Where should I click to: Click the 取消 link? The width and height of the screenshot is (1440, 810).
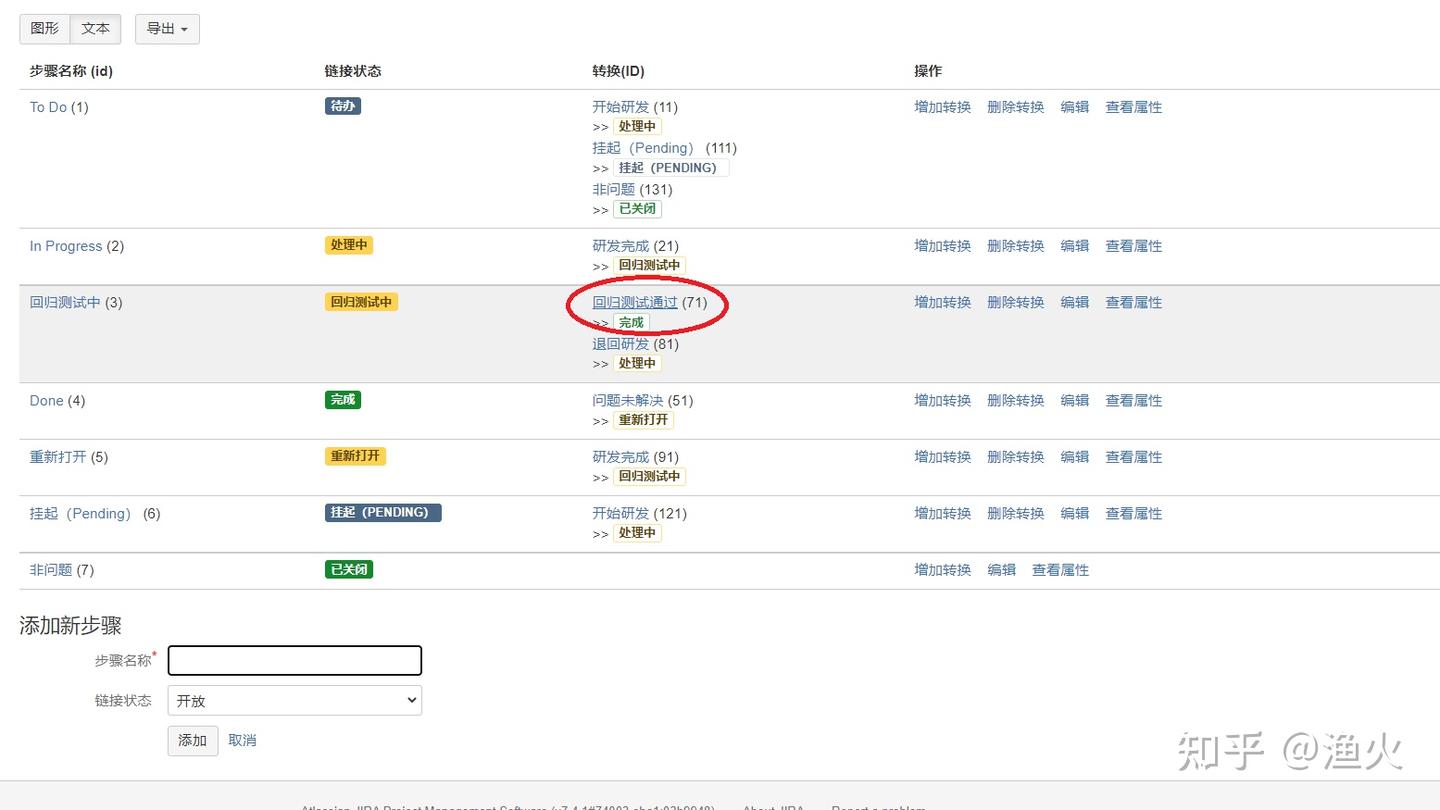(242, 740)
